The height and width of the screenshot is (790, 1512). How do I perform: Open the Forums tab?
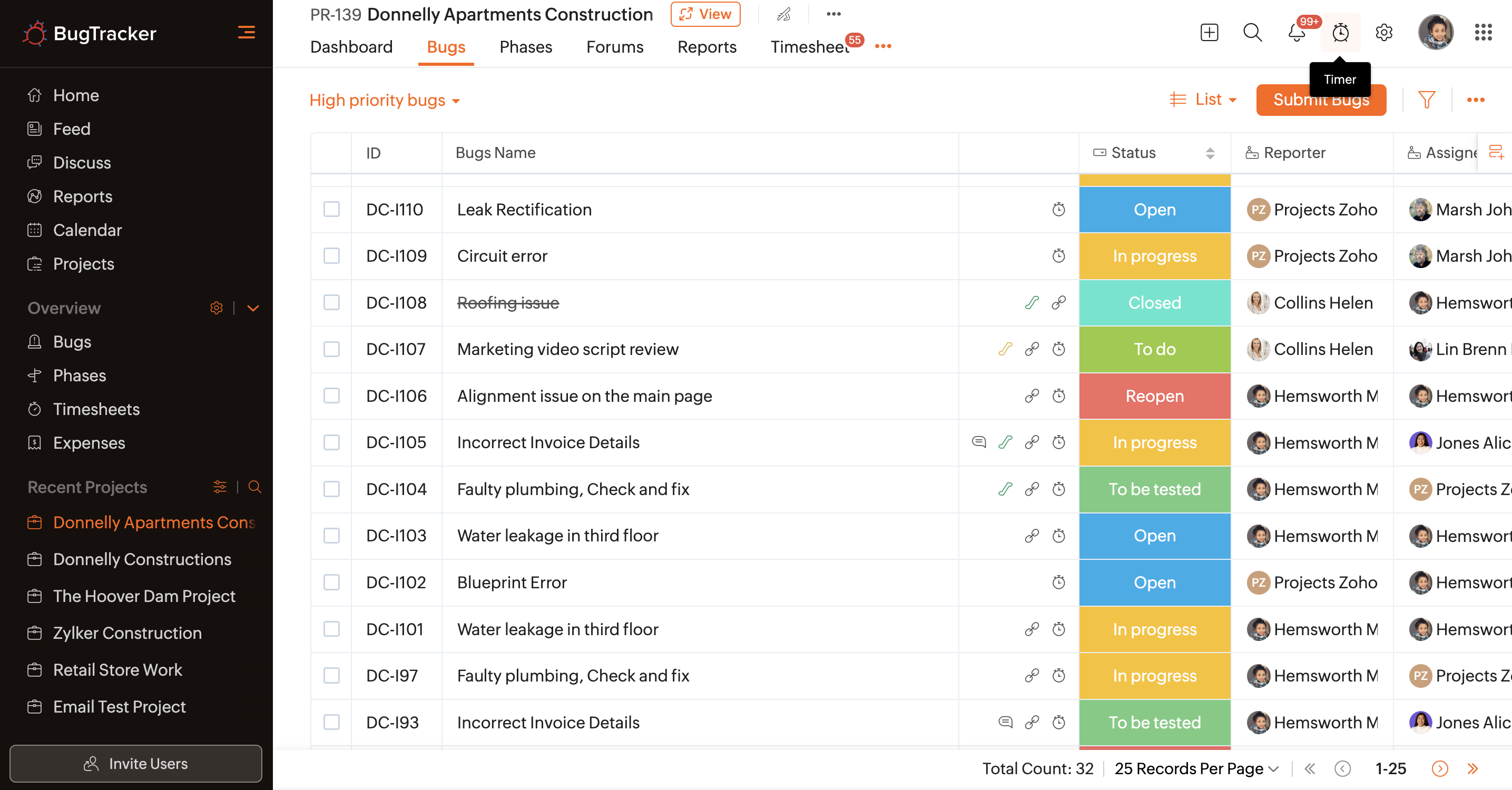614,47
